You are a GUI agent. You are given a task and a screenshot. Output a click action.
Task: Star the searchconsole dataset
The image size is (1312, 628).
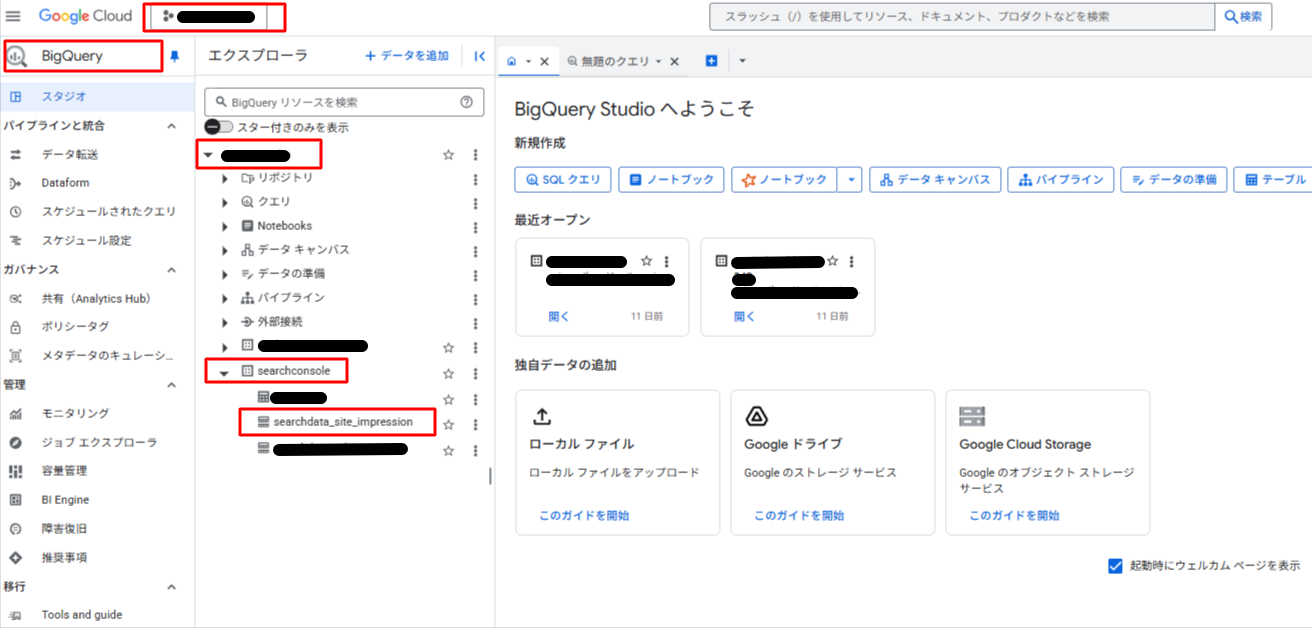449,373
